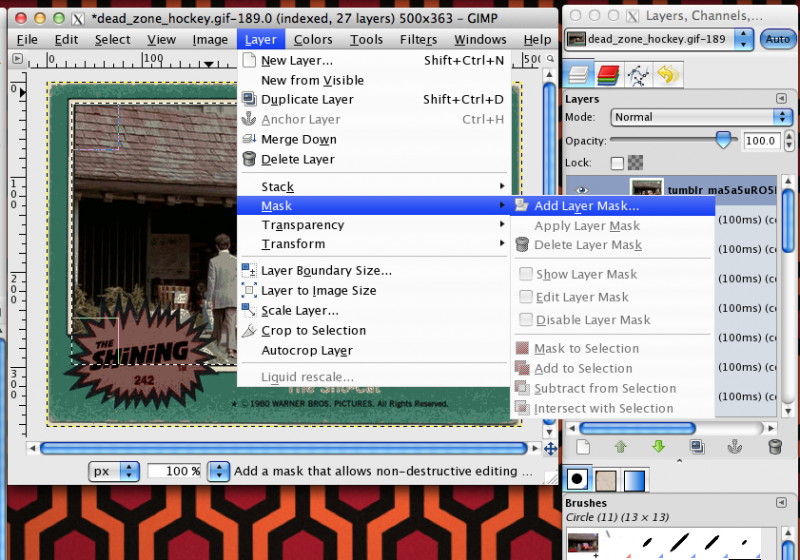Choose Duplicate Layer from the Layer menu
Viewport: 800px width, 560px height.
374,99
